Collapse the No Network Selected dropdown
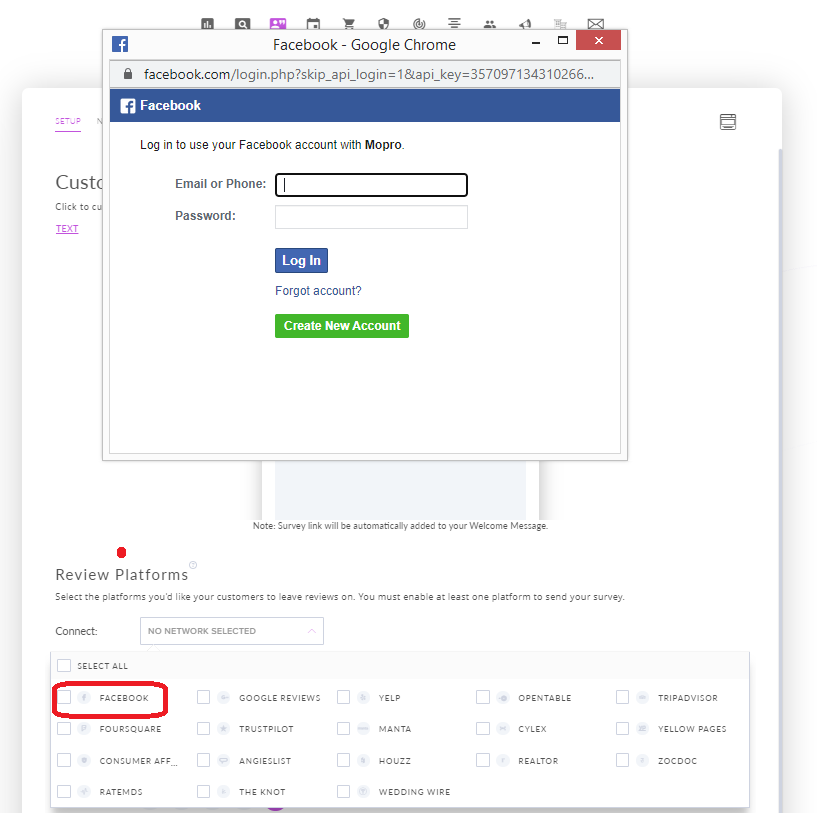Image resolution: width=817 pixels, height=813 pixels. 232,631
